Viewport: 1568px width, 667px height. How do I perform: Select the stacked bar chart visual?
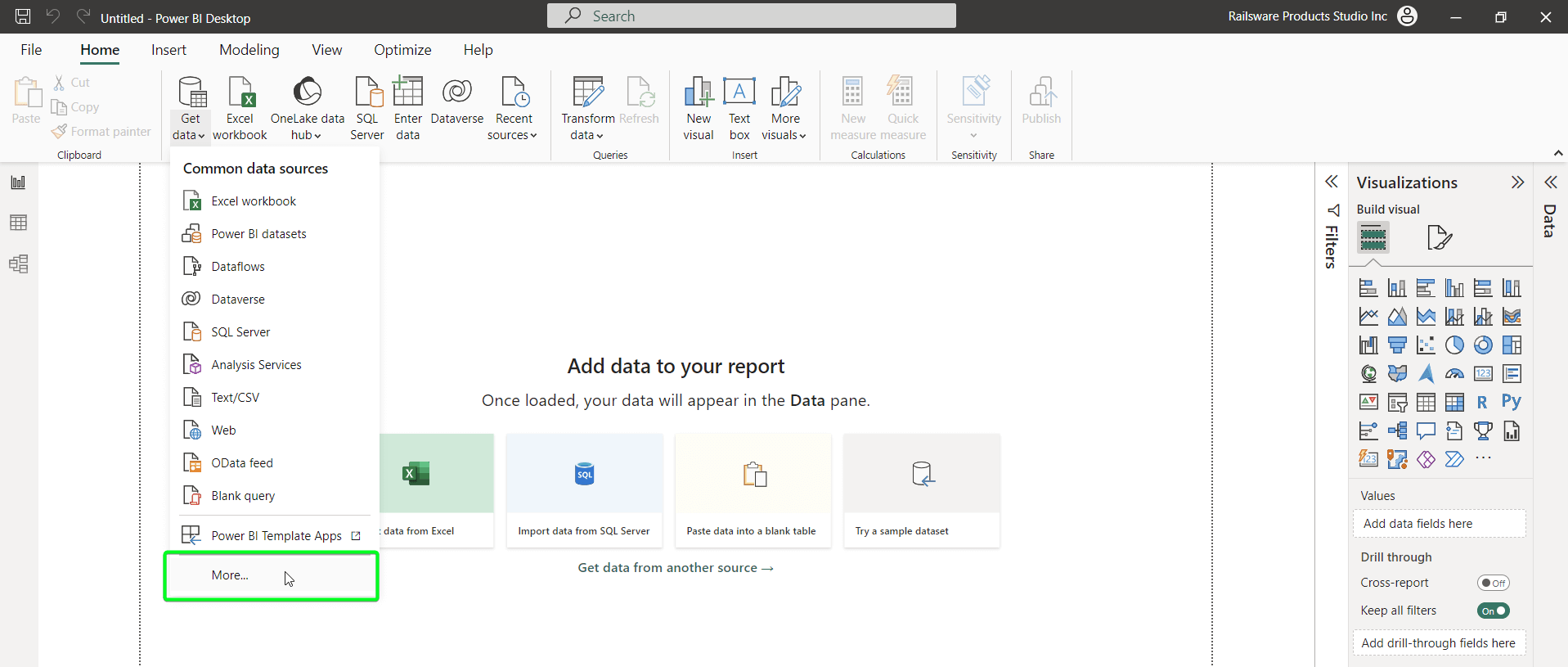pos(1368,288)
